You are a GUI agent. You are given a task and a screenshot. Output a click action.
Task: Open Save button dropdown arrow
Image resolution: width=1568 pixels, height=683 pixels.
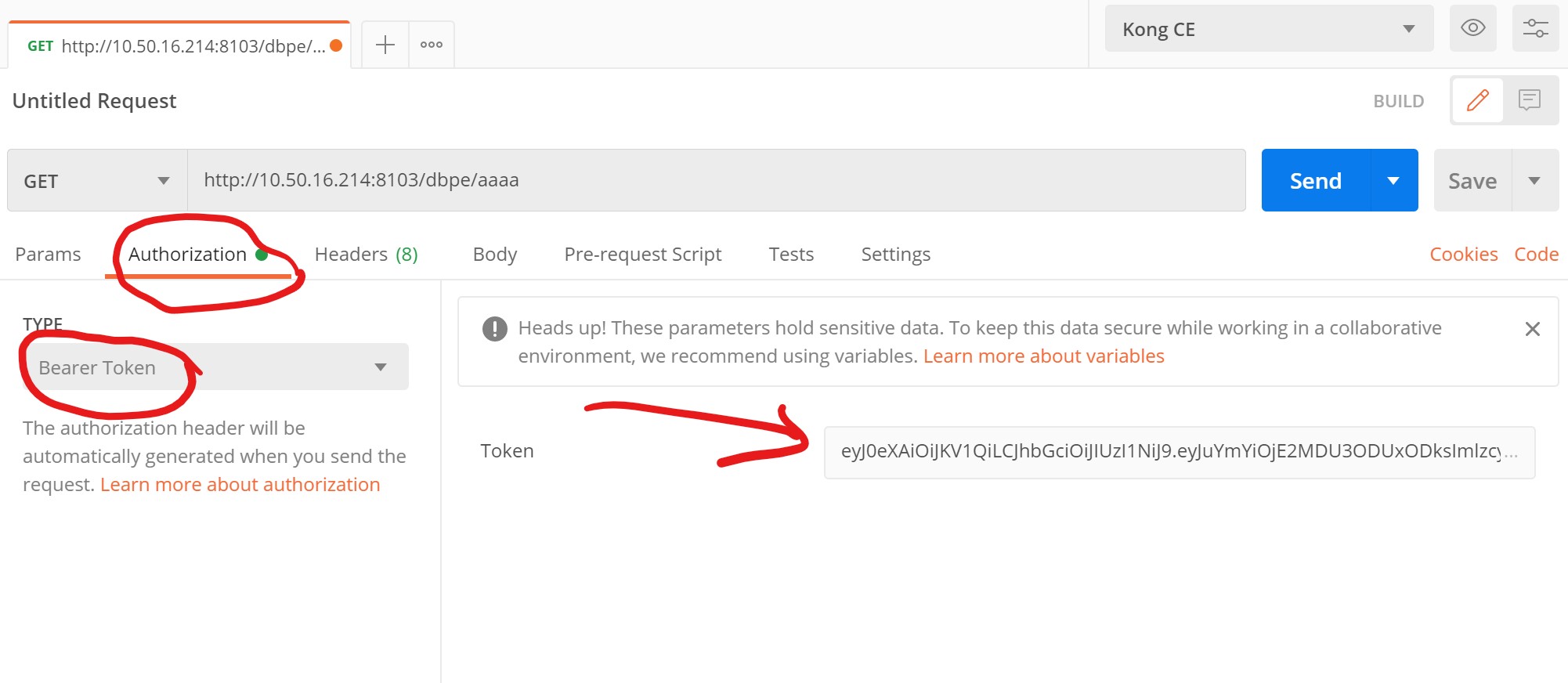click(x=1534, y=181)
